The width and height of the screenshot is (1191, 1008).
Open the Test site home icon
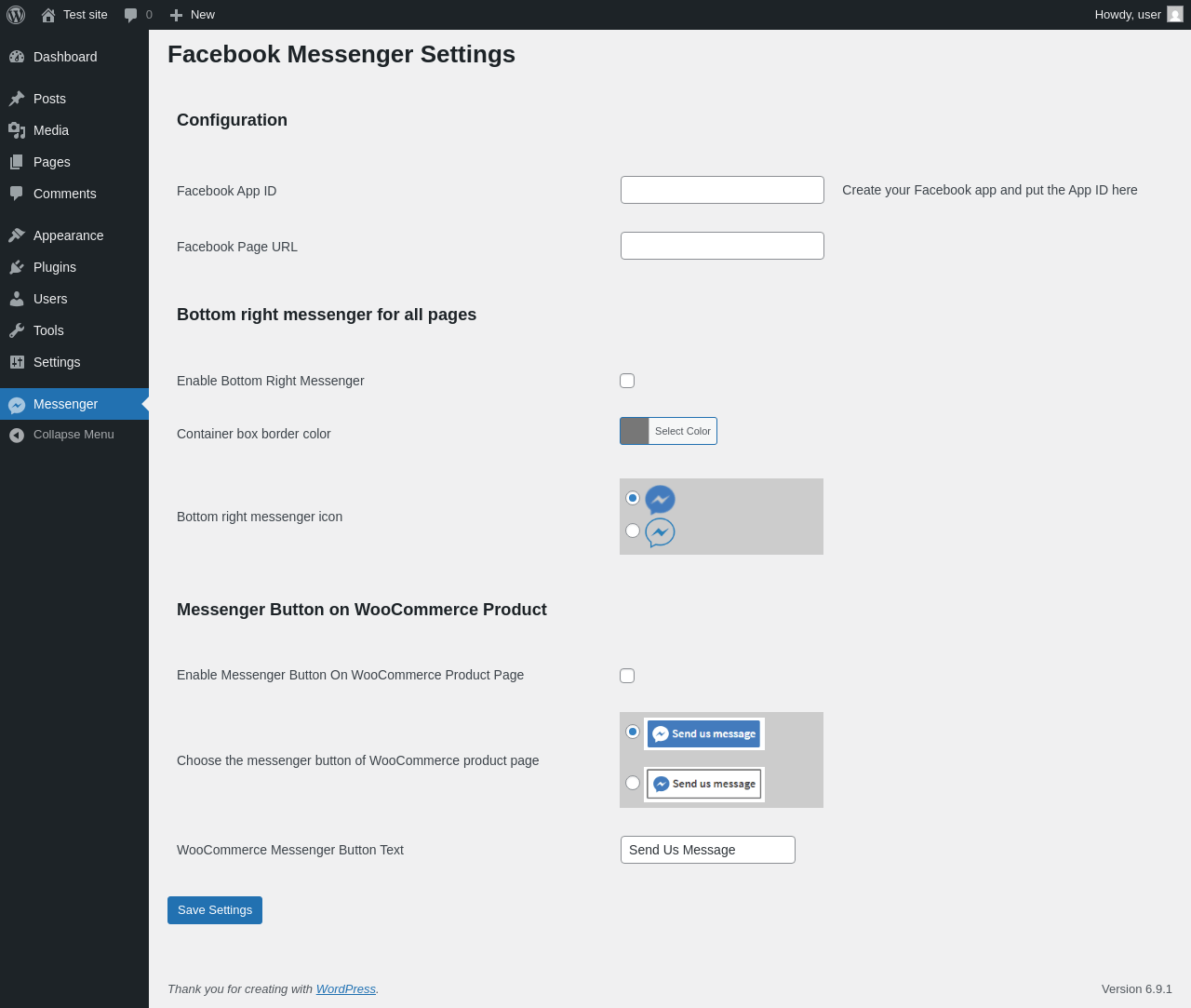click(x=48, y=15)
